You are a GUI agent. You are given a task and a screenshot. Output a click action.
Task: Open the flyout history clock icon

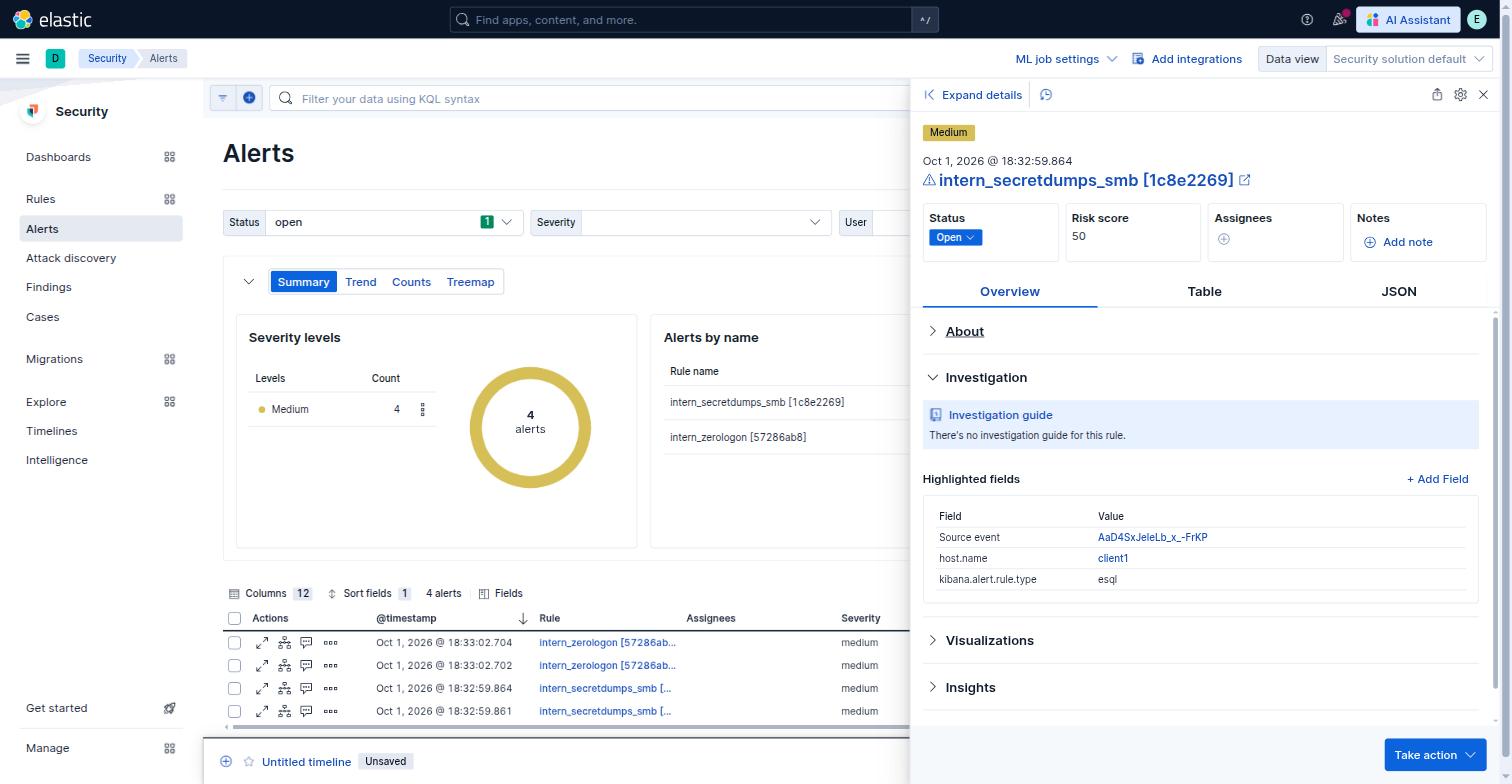pyautogui.click(x=1046, y=95)
